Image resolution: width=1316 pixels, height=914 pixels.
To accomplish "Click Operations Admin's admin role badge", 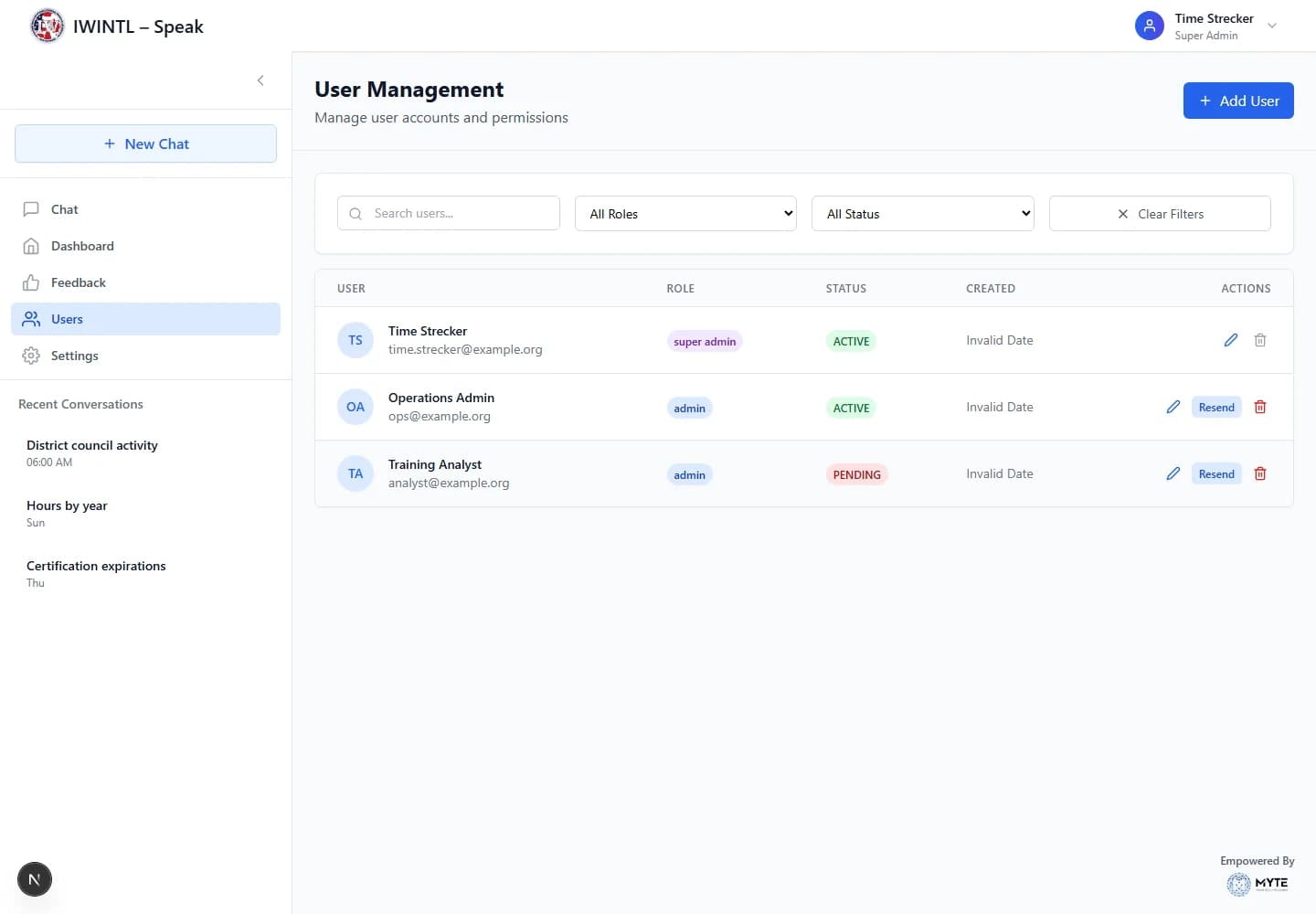I will (689, 408).
